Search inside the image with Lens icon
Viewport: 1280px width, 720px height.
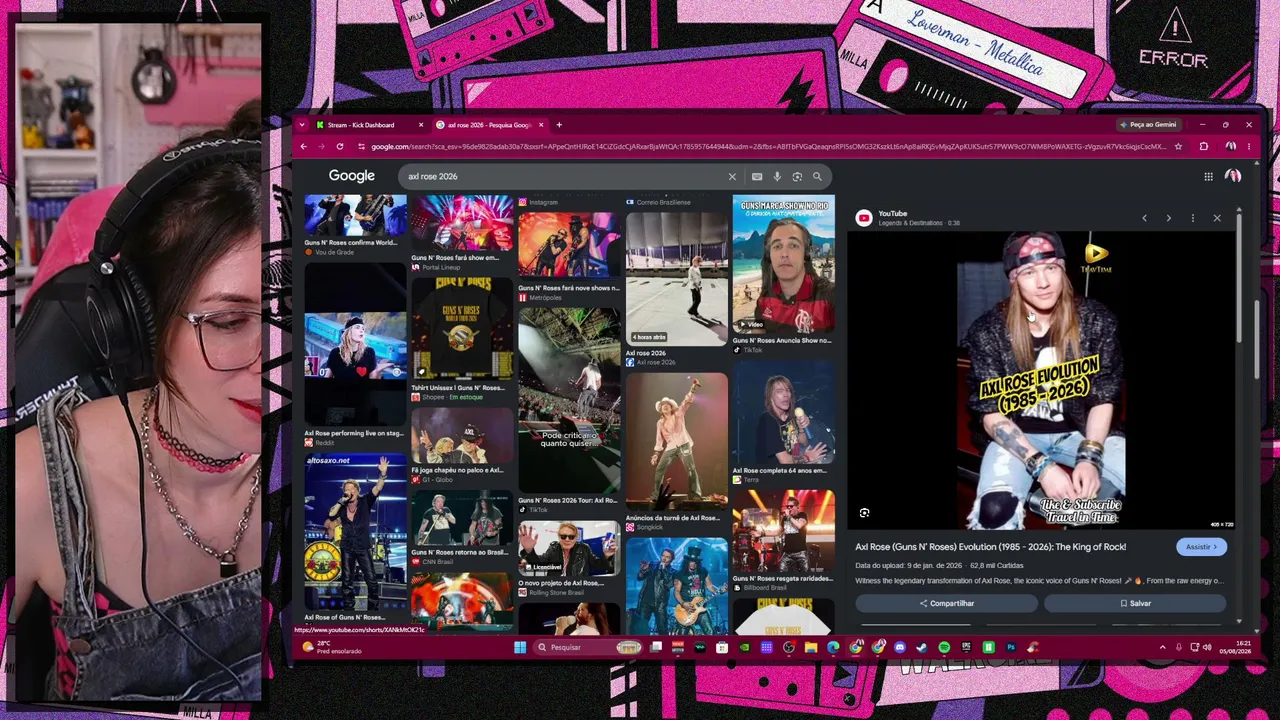coord(864,513)
